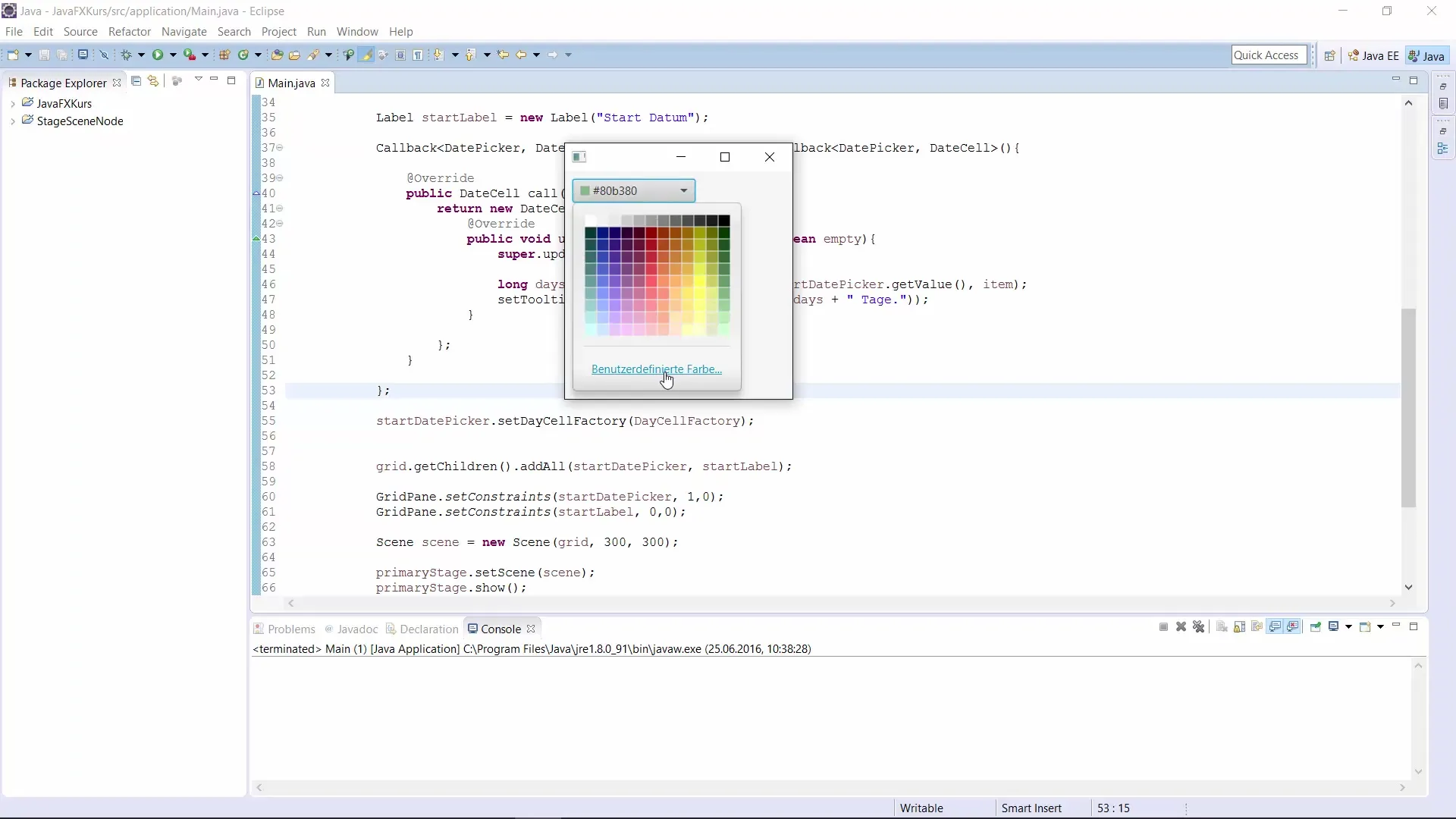Toggle Skip All Breakpoints icon
The image size is (1456, 819).
(x=105, y=55)
